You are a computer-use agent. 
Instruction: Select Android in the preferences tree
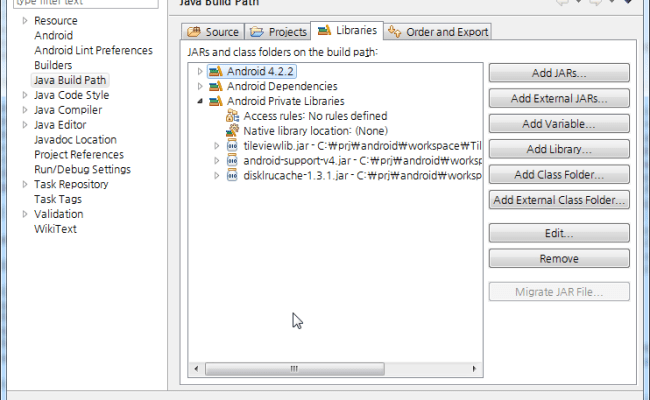(x=53, y=36)
